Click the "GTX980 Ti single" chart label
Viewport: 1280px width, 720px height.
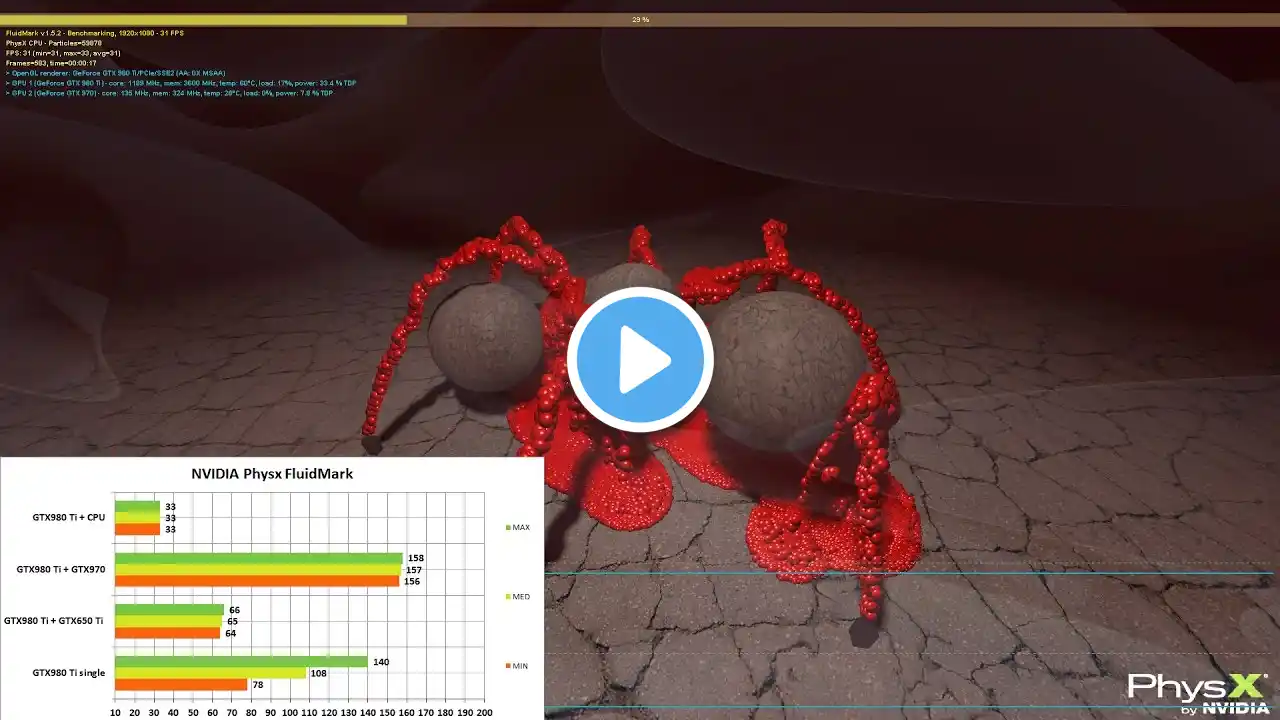(x=68, y=672)
